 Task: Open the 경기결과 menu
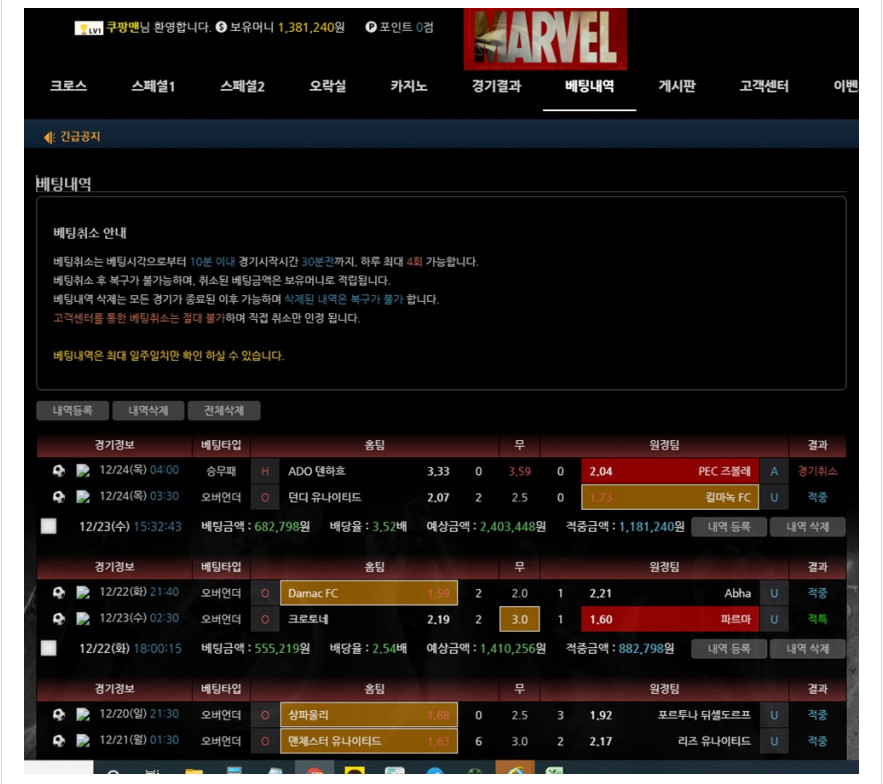tap(496, 87)
